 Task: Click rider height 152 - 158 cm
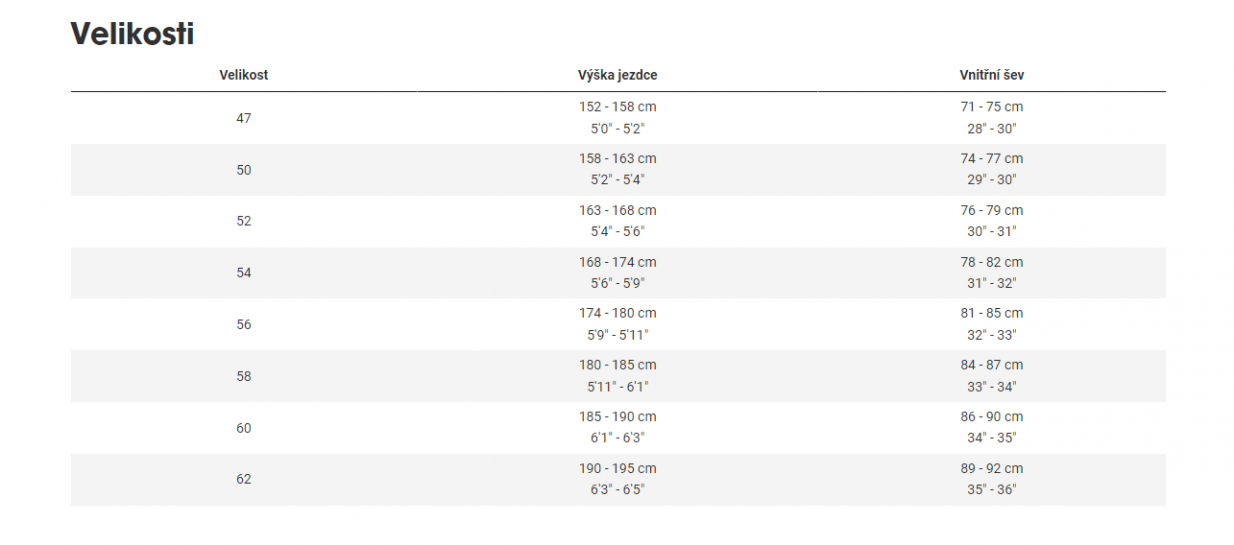[x=617, y=107]
